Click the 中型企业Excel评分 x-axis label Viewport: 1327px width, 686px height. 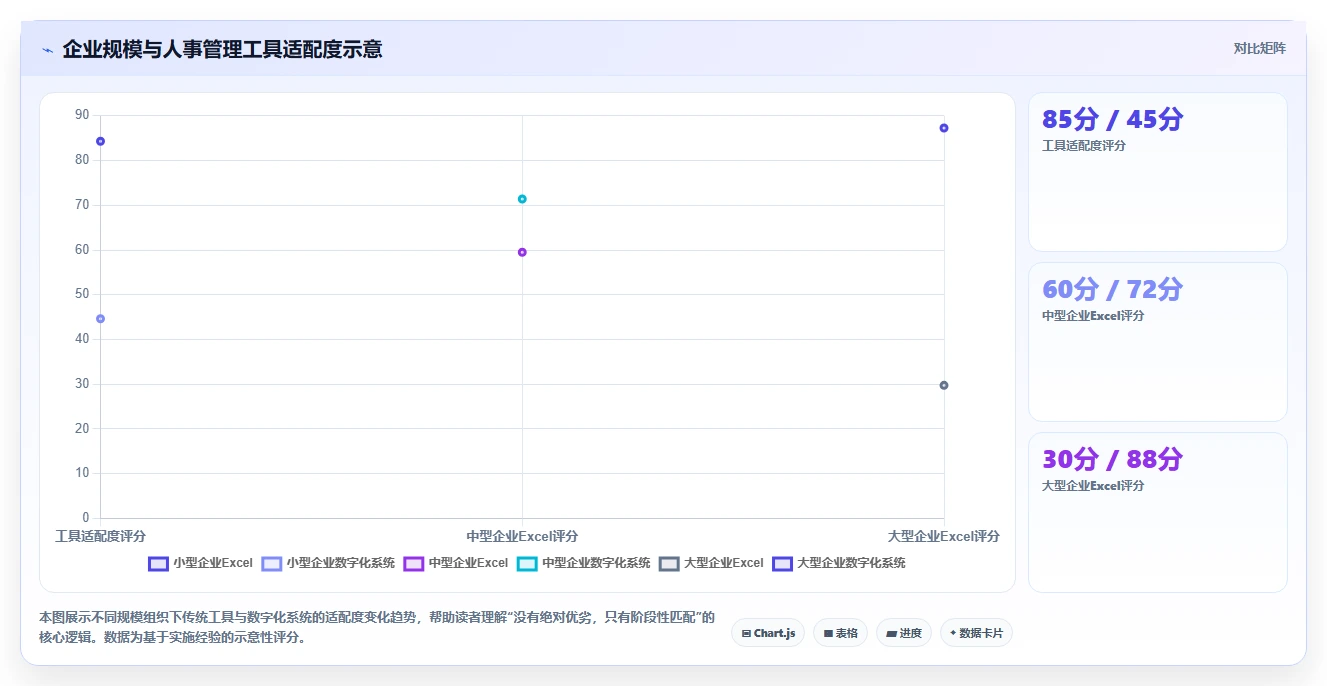[522, 536]
